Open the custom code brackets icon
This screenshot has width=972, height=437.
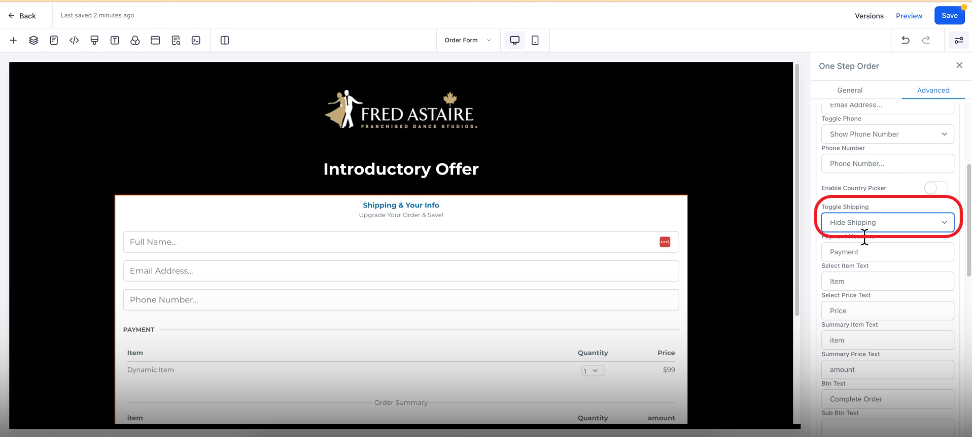pos(74,40)
